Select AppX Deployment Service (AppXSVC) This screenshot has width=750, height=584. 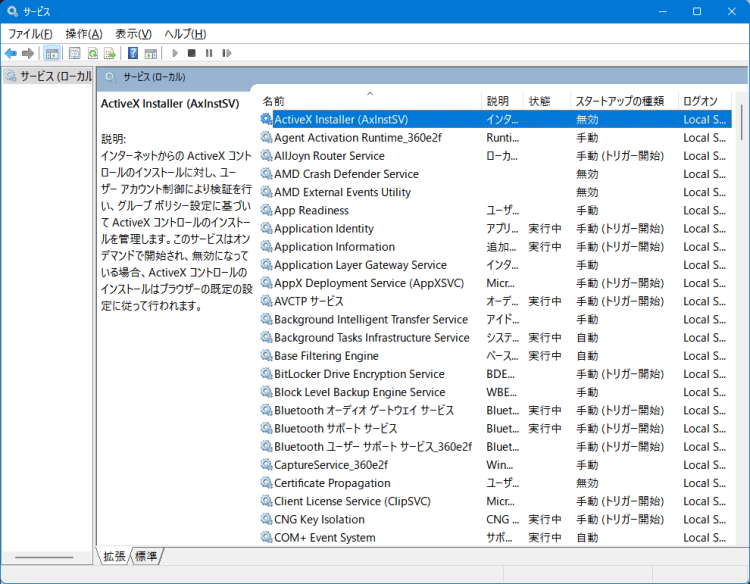[x=496, y=283]
